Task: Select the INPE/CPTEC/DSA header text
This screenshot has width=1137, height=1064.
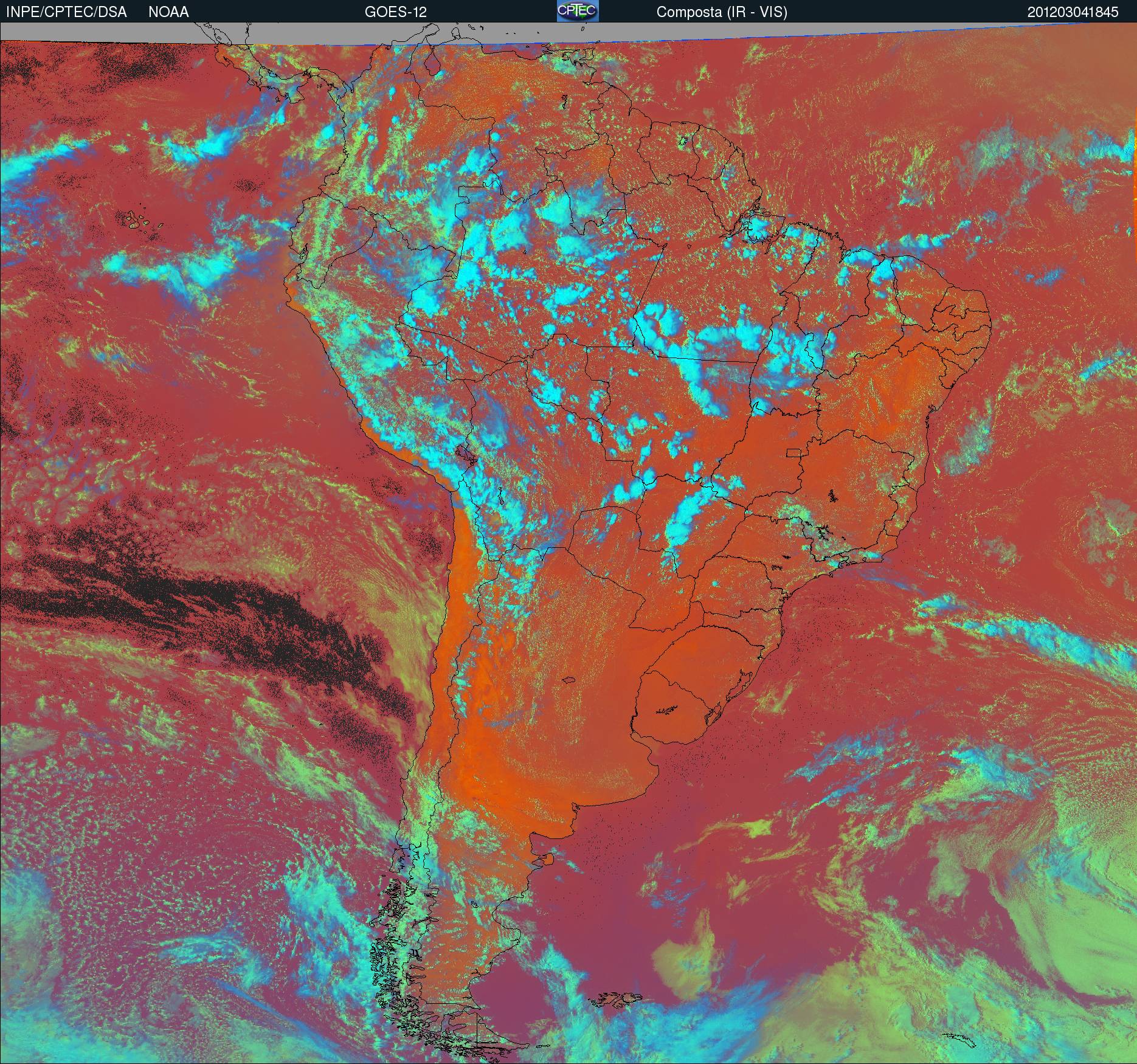Action: [x=66, y=12]
